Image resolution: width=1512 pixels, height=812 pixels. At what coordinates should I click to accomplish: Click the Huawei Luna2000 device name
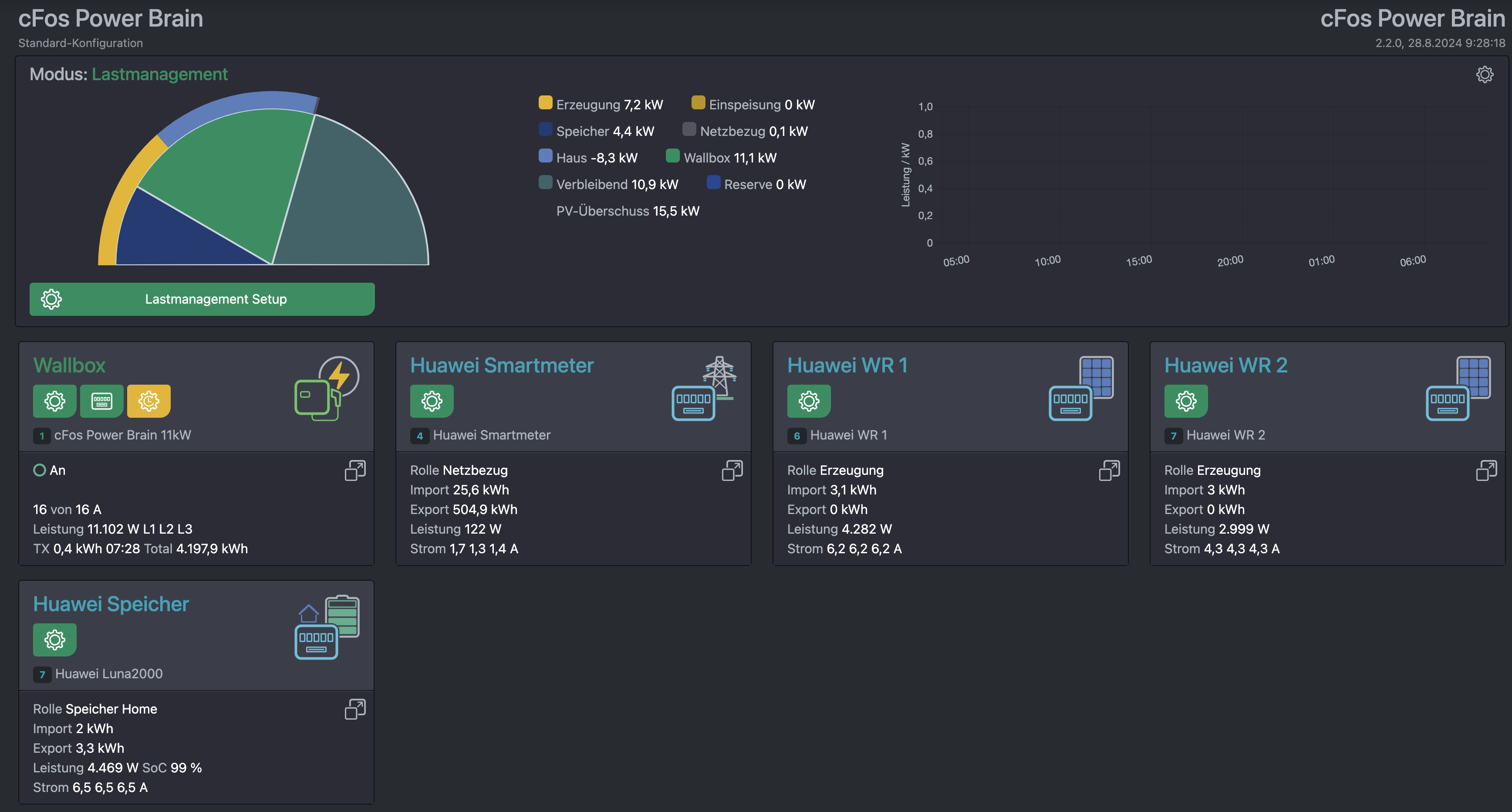pyautogui.click(x=108, y=673)
